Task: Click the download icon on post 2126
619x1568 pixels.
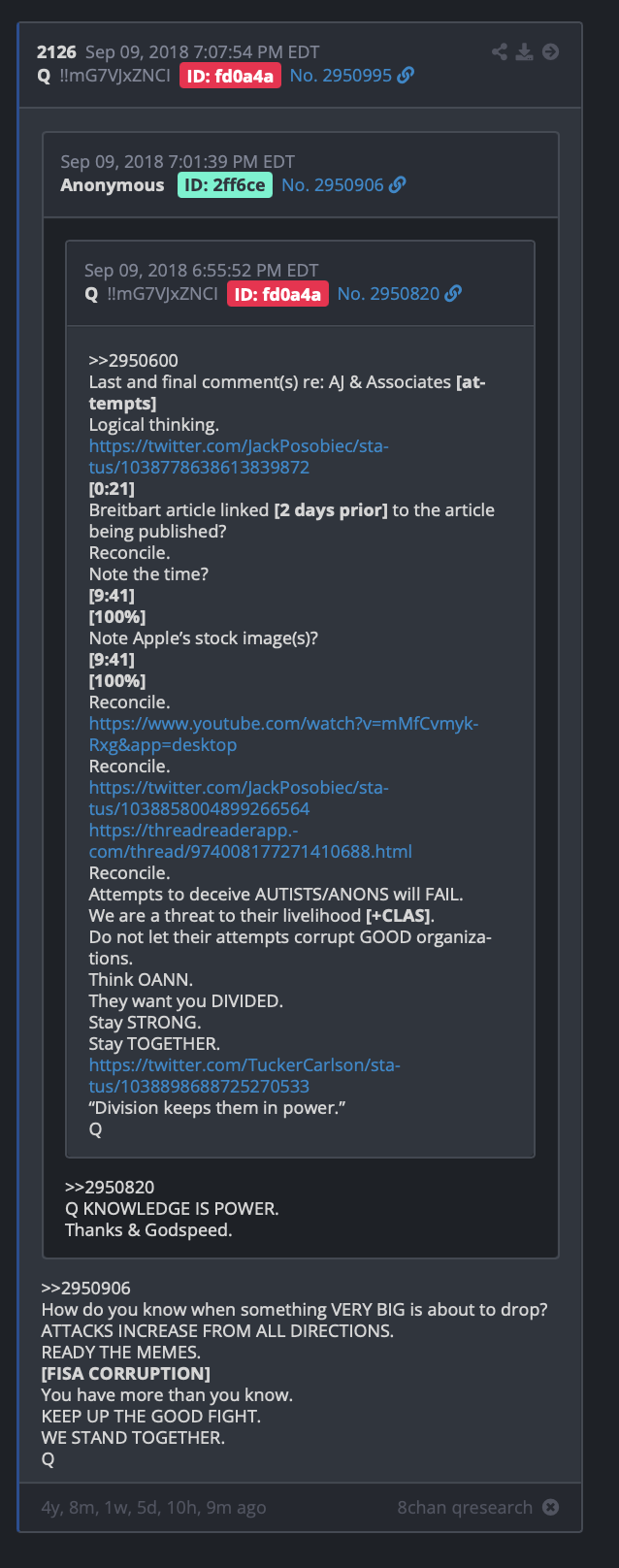Action: pyautogui.click(x=525, y=52)
